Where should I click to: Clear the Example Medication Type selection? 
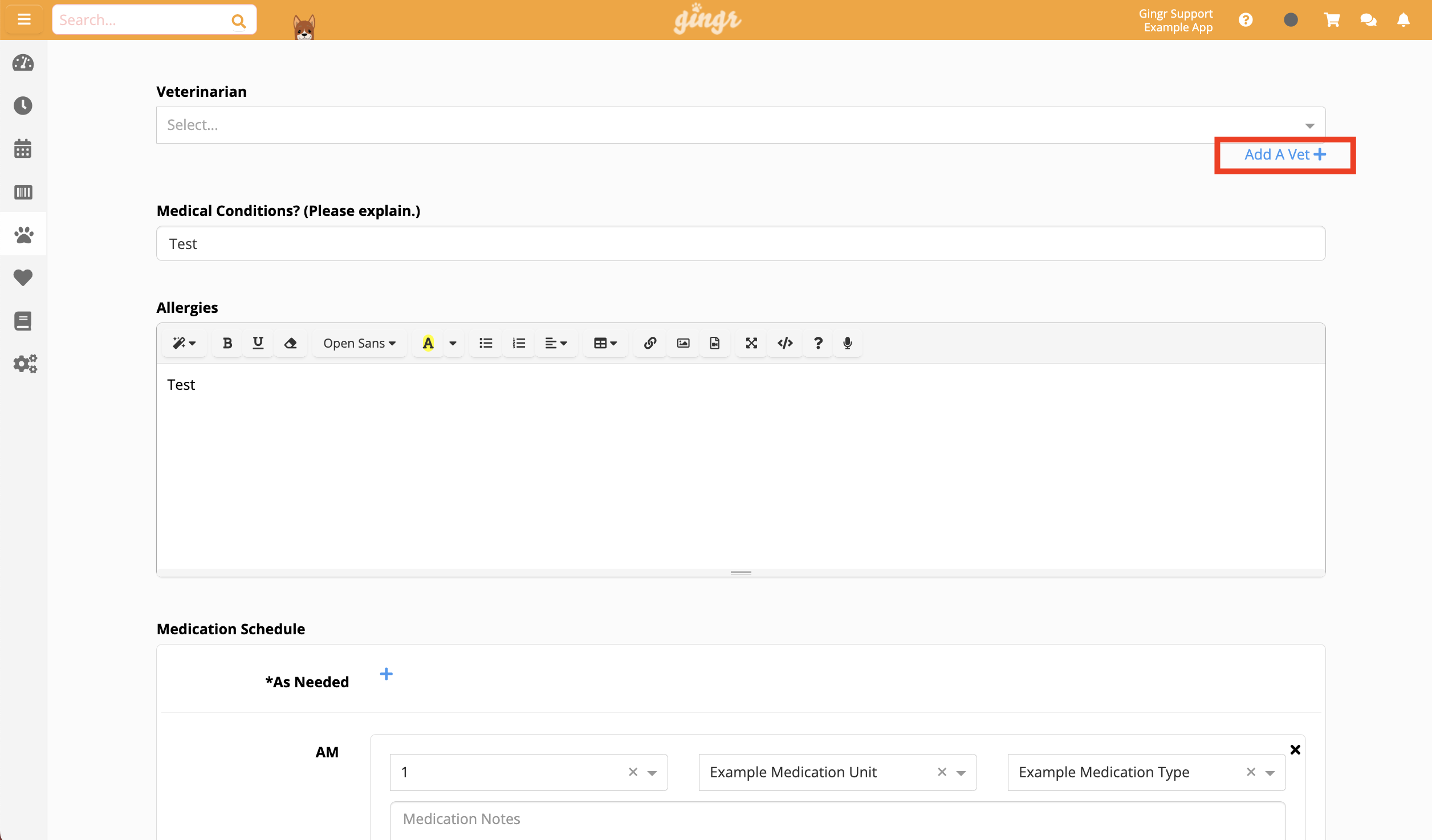coord(1251,772)
